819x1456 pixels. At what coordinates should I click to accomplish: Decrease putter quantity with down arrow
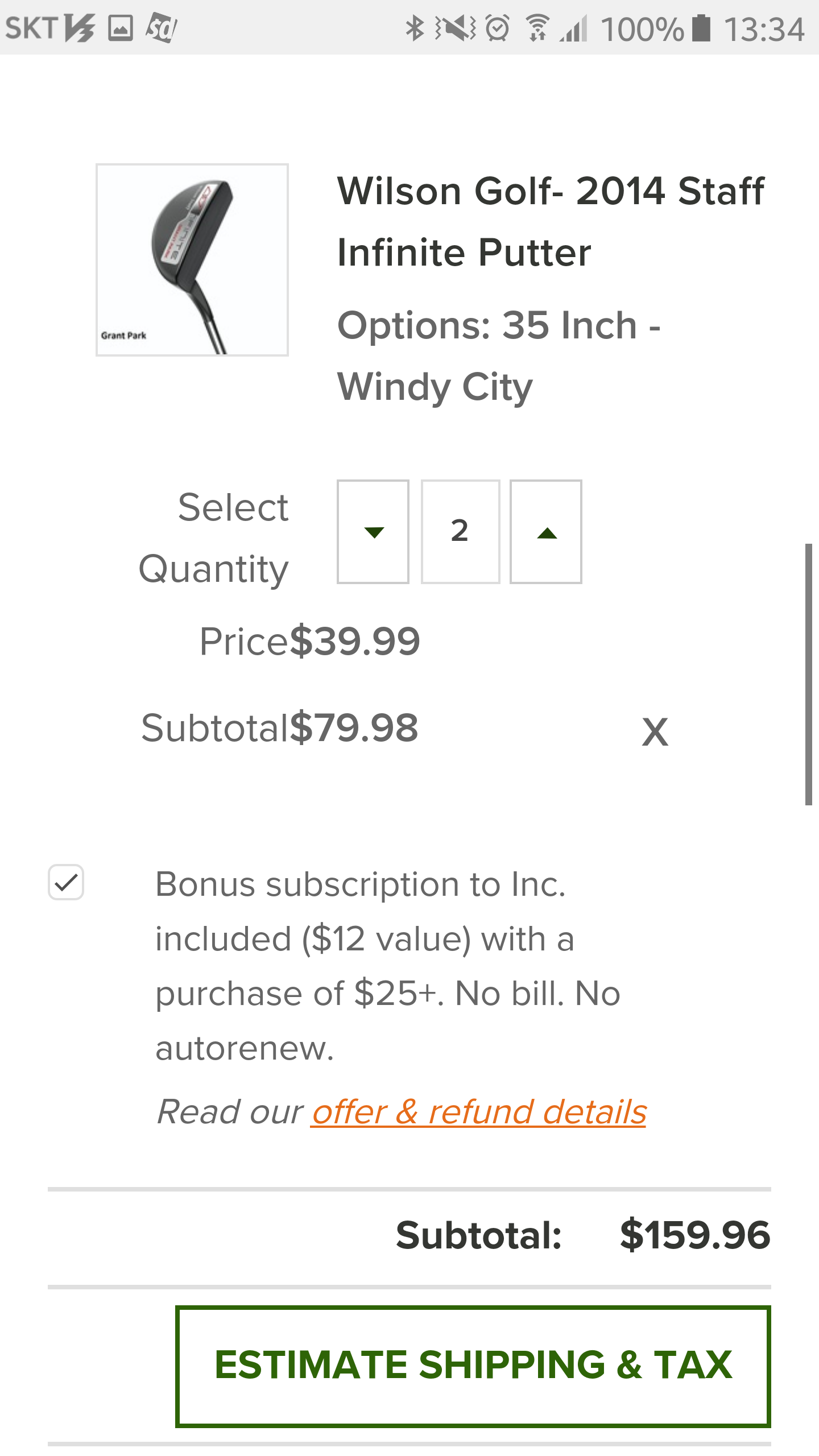[373, 532]
